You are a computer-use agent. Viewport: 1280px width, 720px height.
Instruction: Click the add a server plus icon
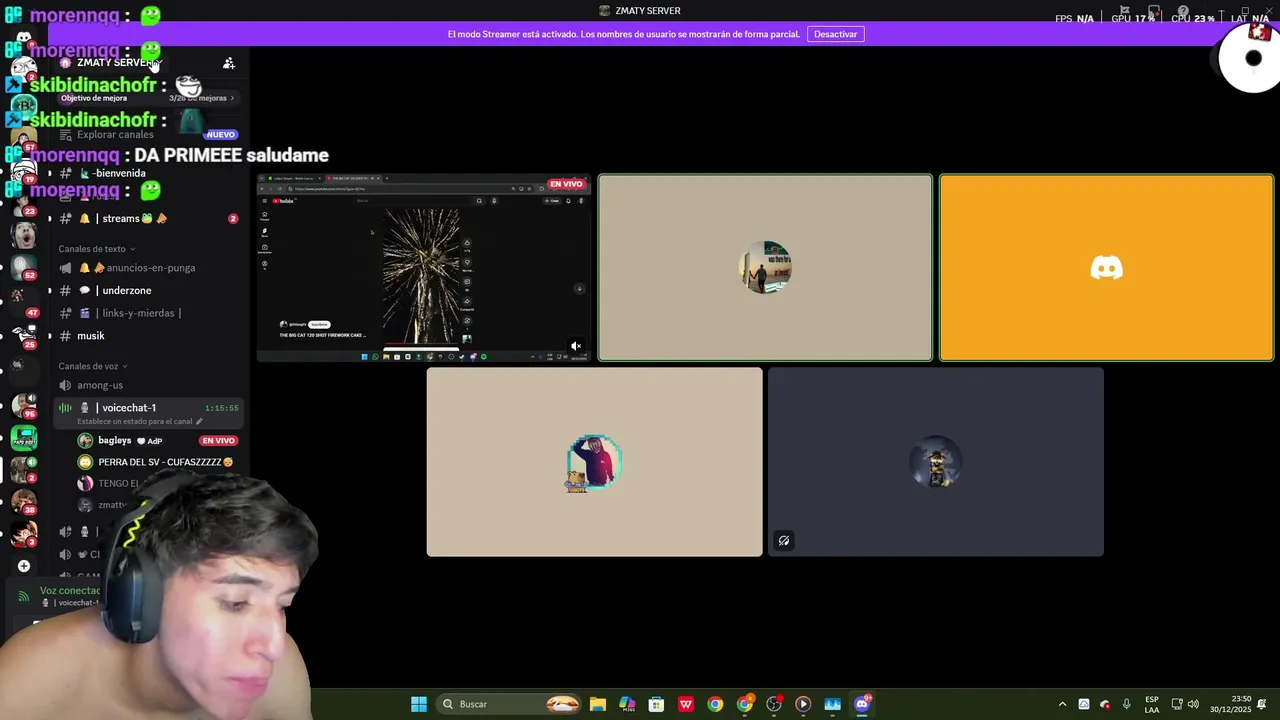(23, 566)
